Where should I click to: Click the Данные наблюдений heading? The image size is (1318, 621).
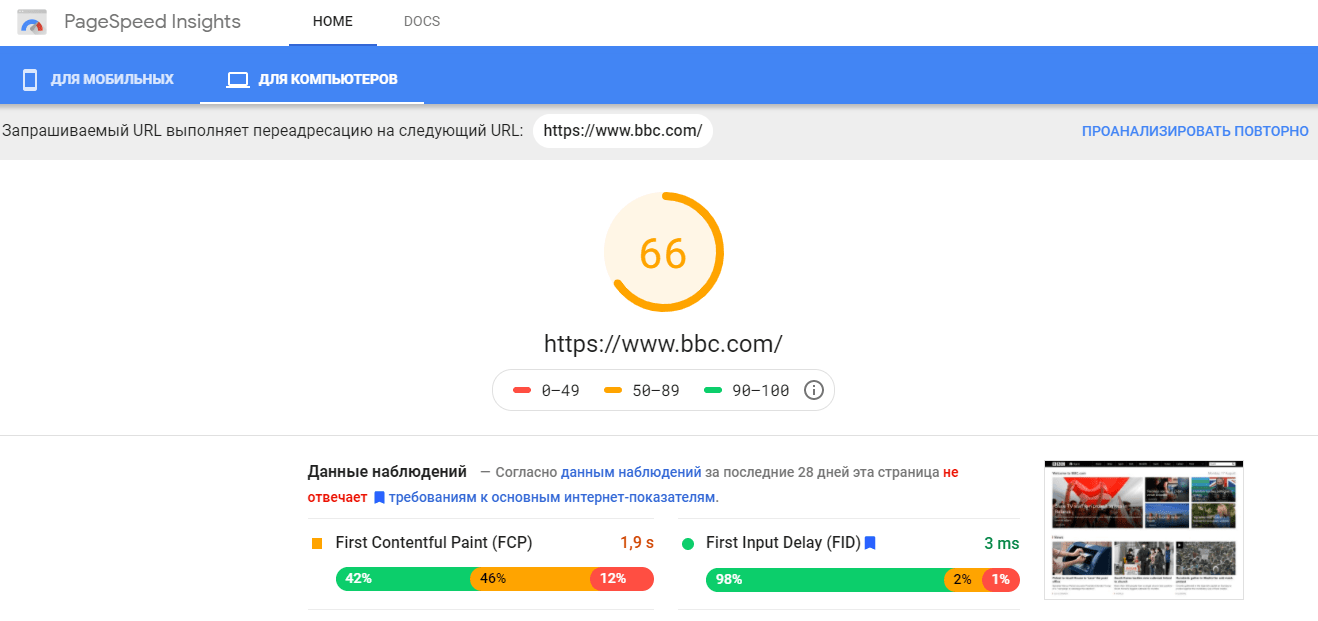tap(387, 472)
